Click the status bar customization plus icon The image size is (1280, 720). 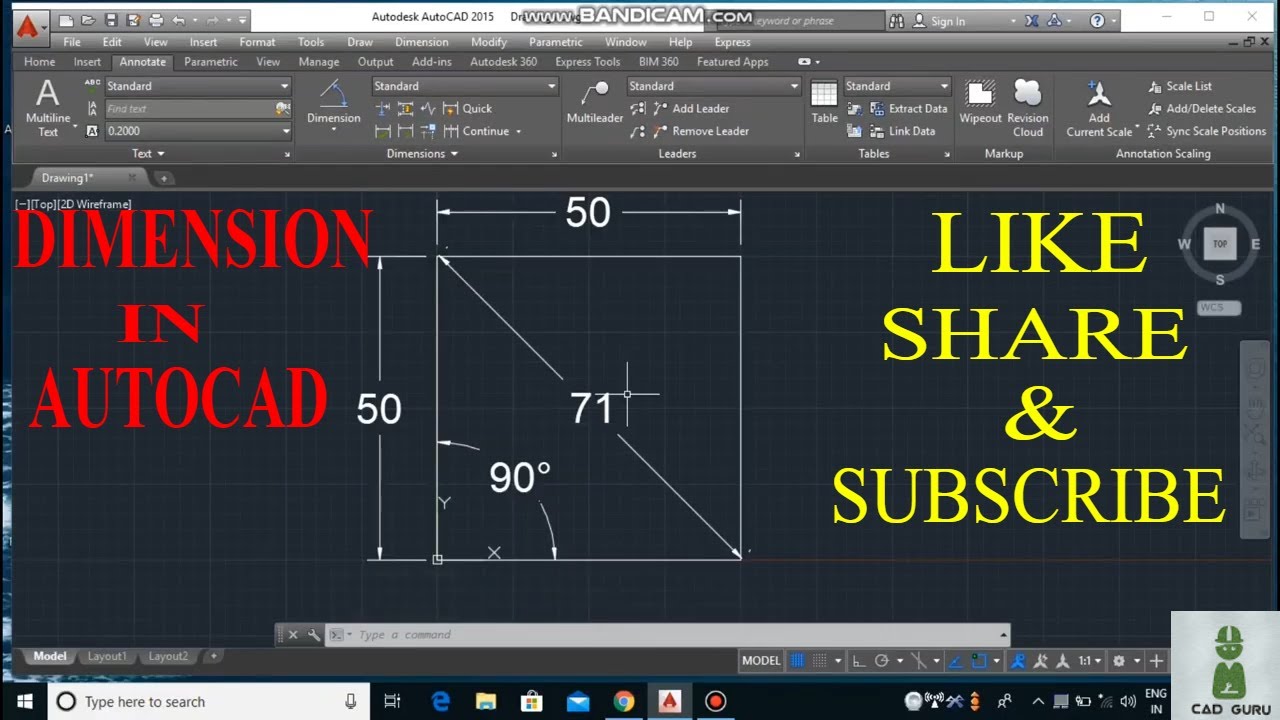(x=1156, y=661)
